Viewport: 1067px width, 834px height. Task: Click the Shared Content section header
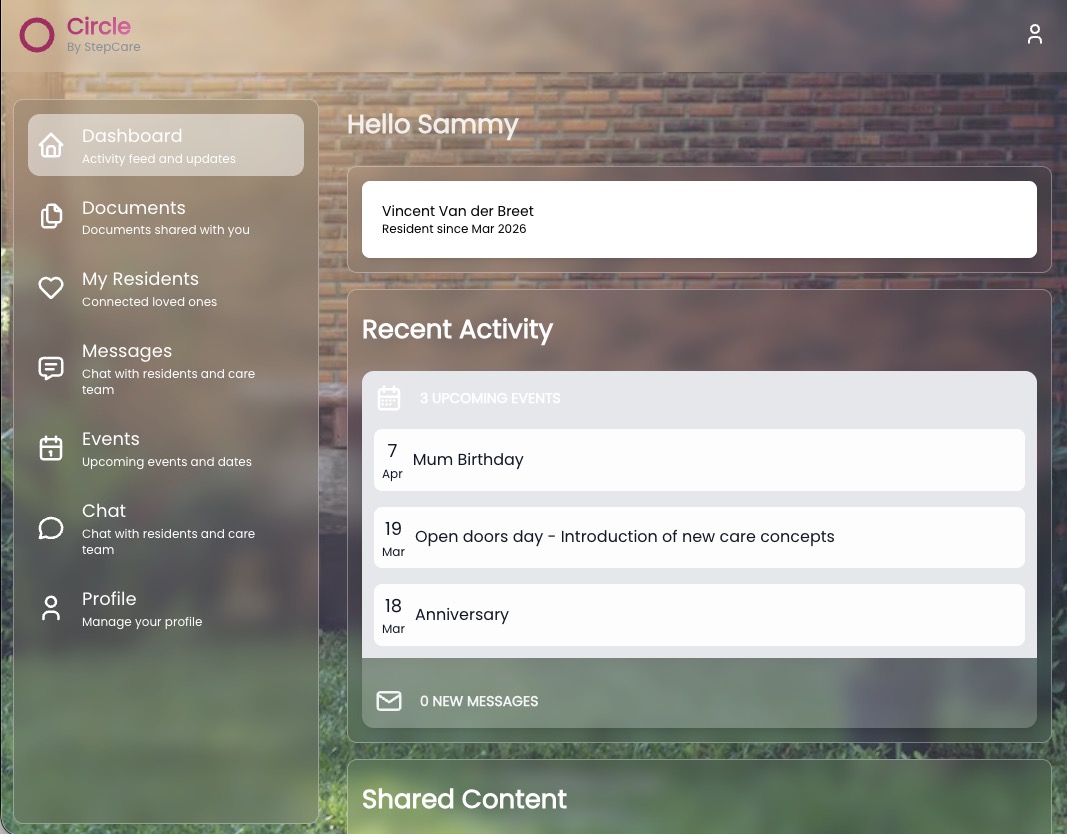click(464, 799)
